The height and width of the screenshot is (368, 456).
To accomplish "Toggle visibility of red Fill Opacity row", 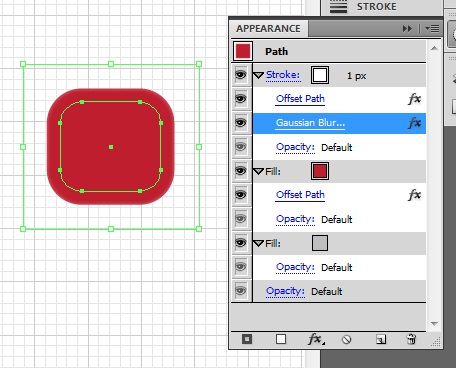I will click(241, 219).
